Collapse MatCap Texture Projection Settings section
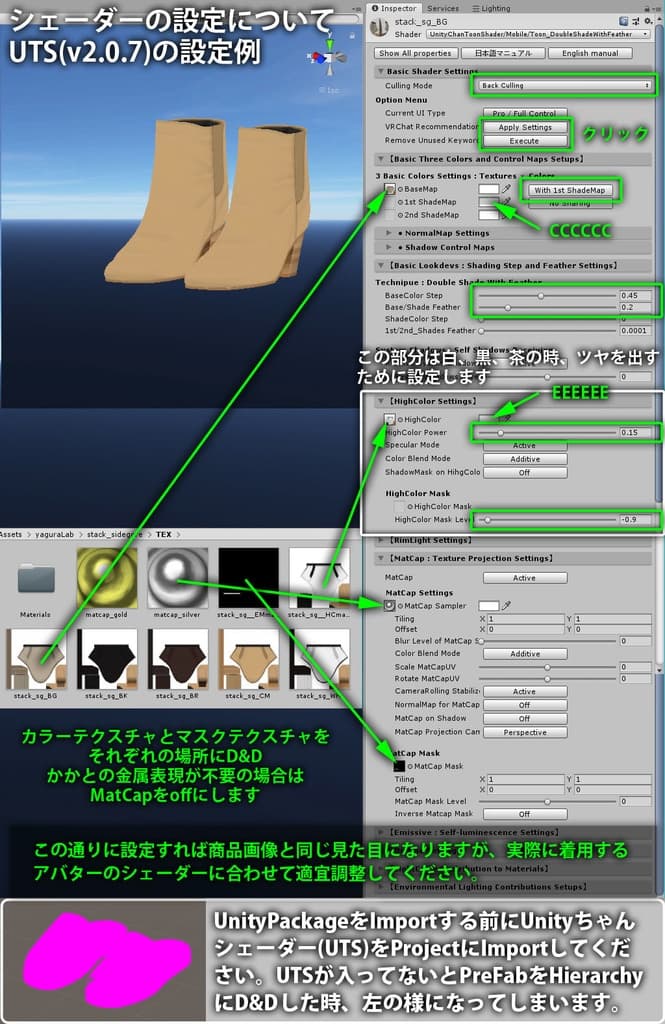The height and width of the screenshot is (1024, 665). 380,558
